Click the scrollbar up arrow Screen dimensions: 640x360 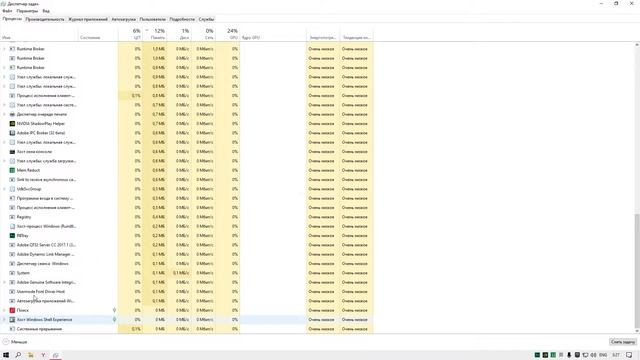tap(637, 44)
